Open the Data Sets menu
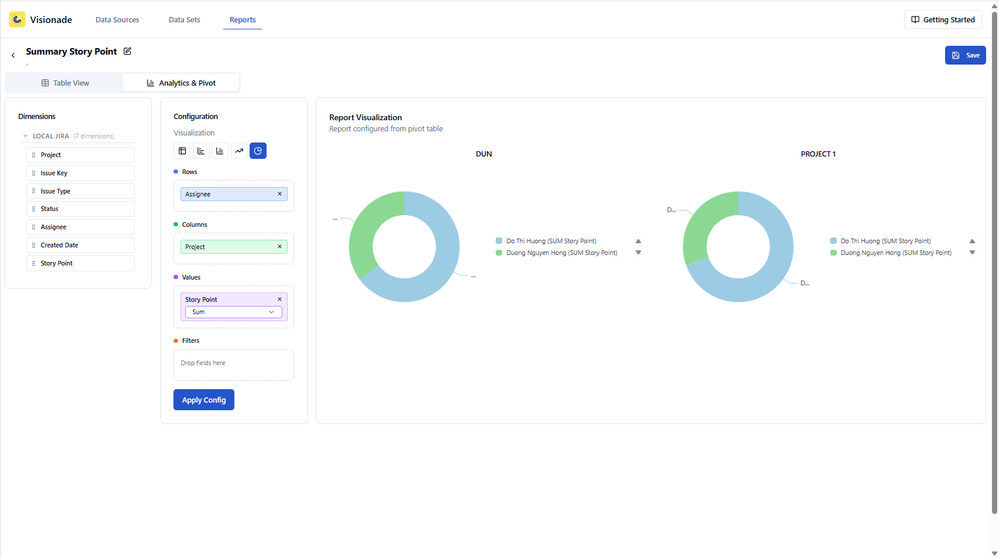Viewport: 999px width, 558px height. (184, 20)
